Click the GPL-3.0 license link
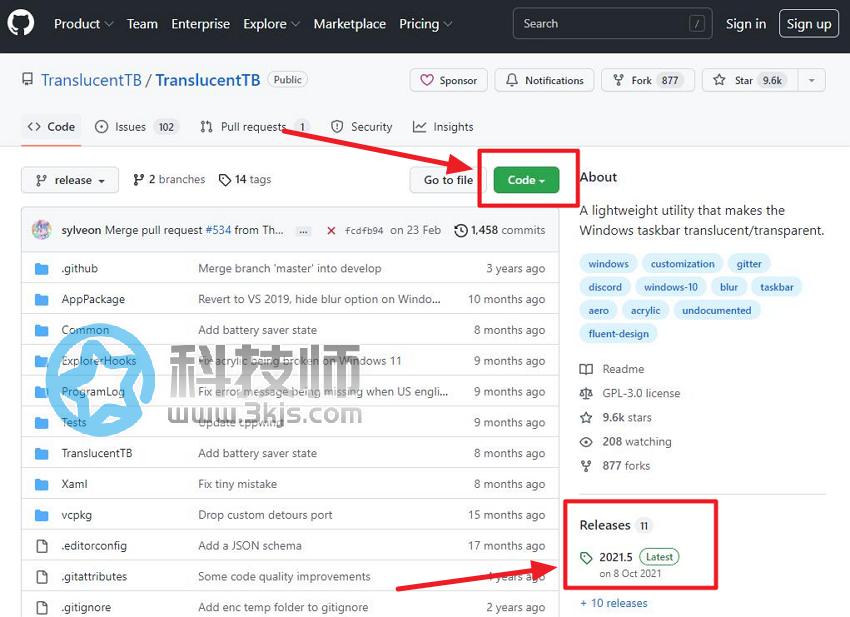Viewport: 850px width, 617px height. click(641, 393)
